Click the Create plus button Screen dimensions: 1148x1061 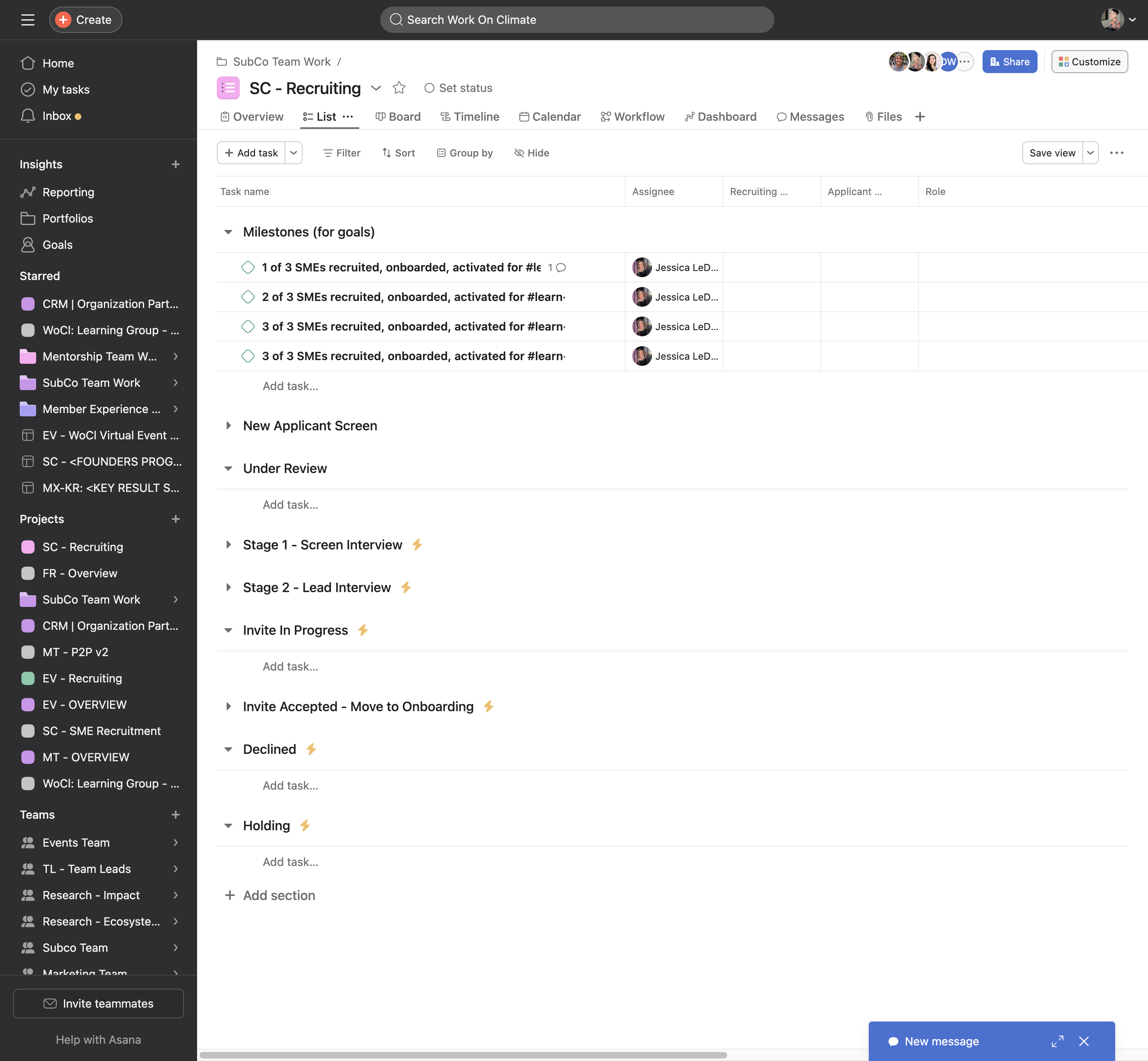point(85,20)
